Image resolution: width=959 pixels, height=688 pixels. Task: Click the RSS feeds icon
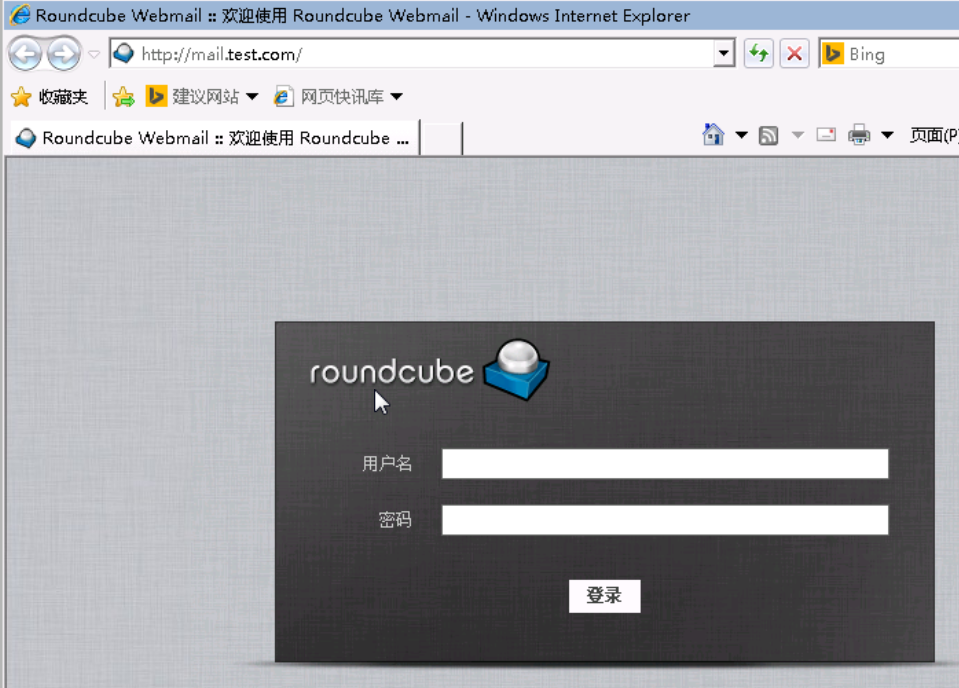[768, 135]
